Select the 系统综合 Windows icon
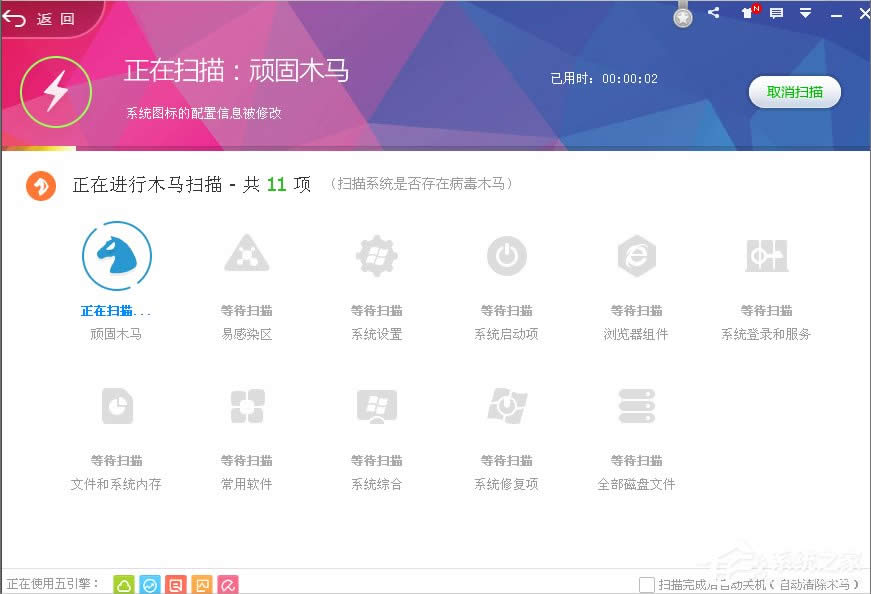 (376, 405)
